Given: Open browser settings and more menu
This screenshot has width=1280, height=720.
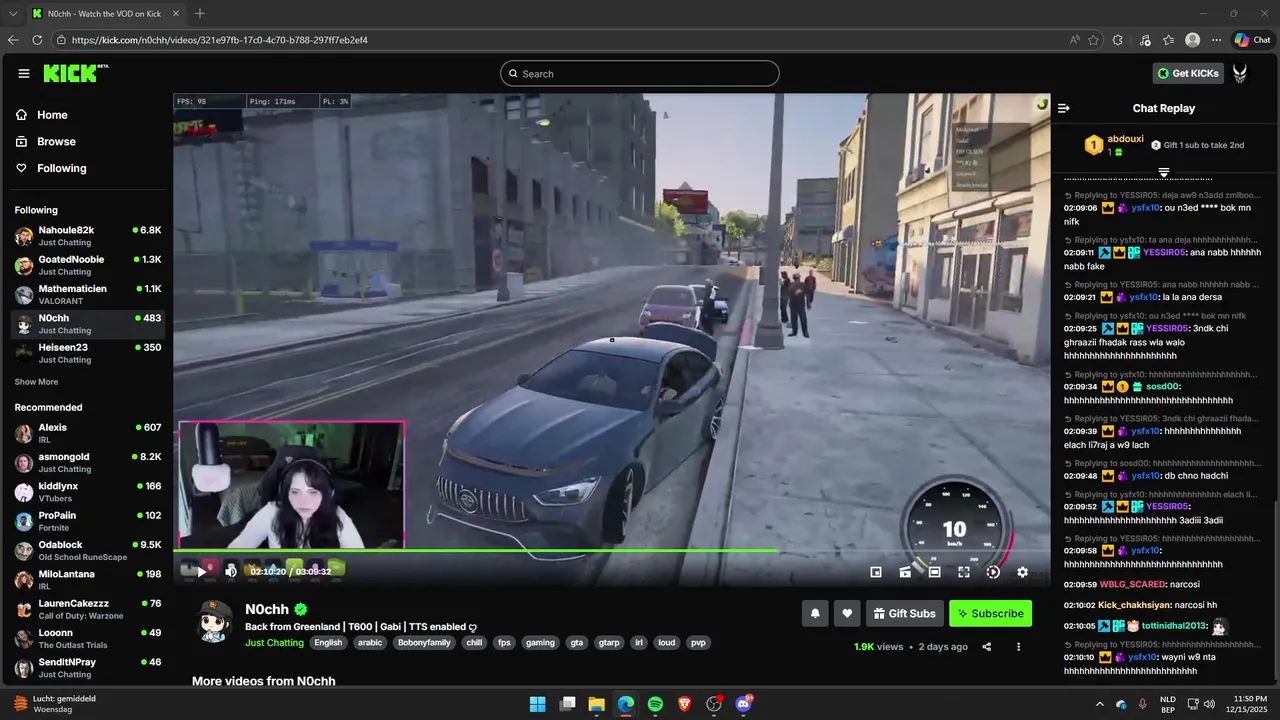Looking at the screenshot, I should tap(1216, 40).
